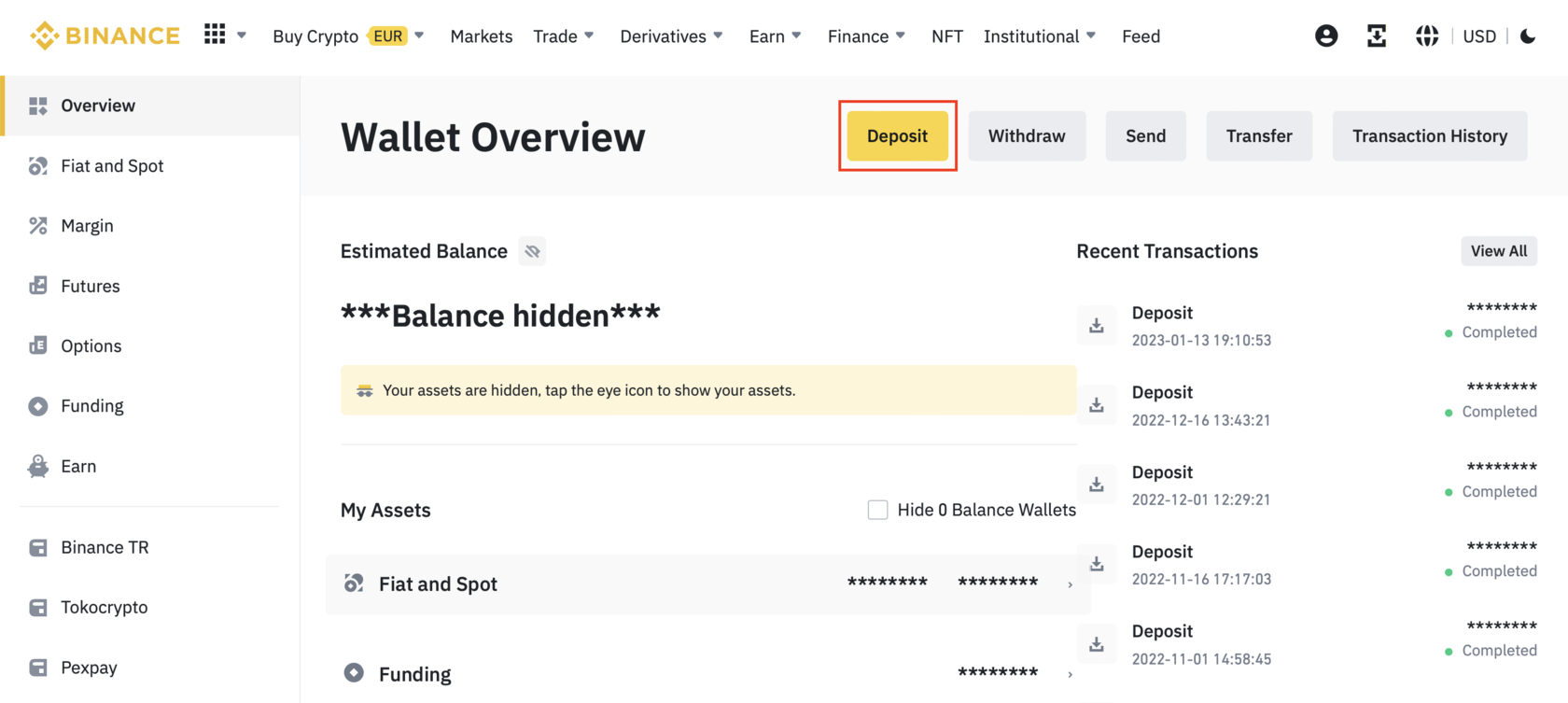Click the Binance TR sidebar icon
The image size is (1568, 703).
click(38, 547)
